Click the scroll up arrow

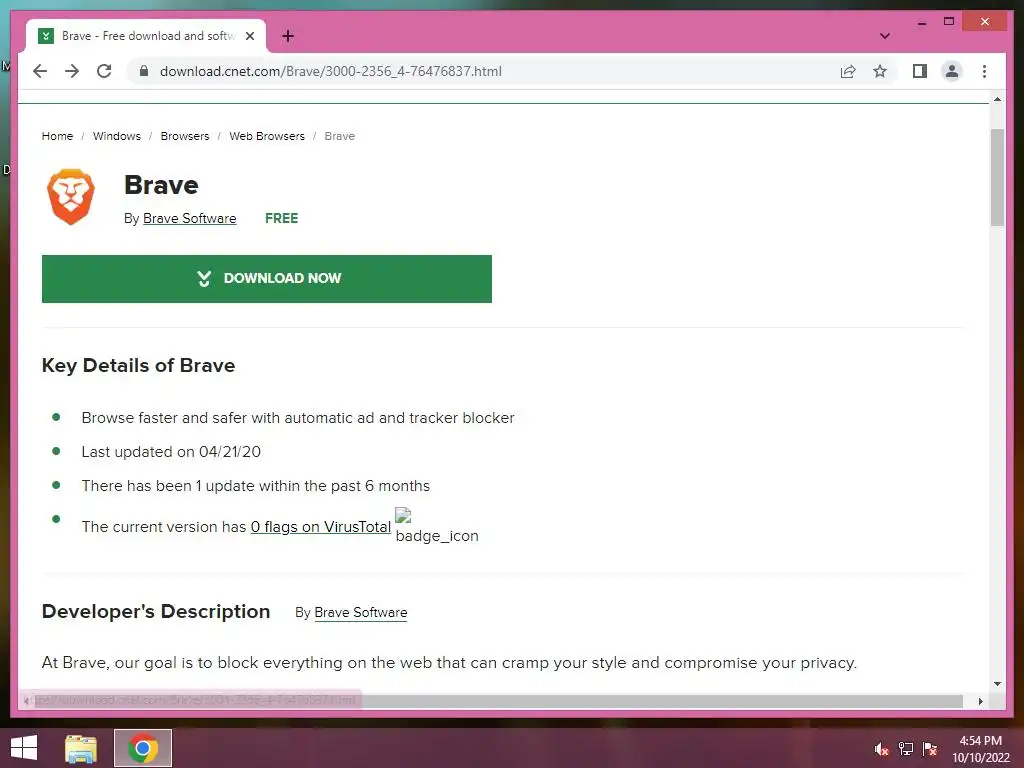(x=997, y=99)
